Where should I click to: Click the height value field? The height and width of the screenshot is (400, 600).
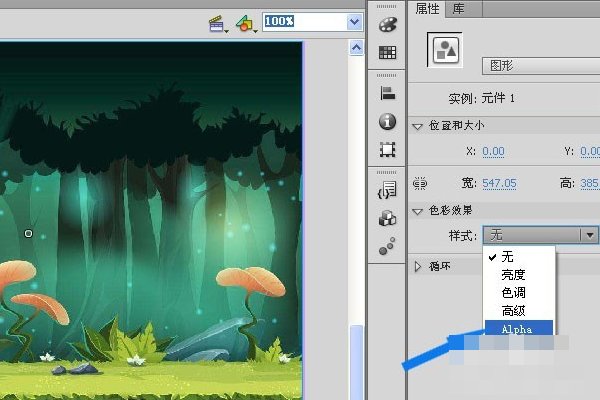pos(590,184)
